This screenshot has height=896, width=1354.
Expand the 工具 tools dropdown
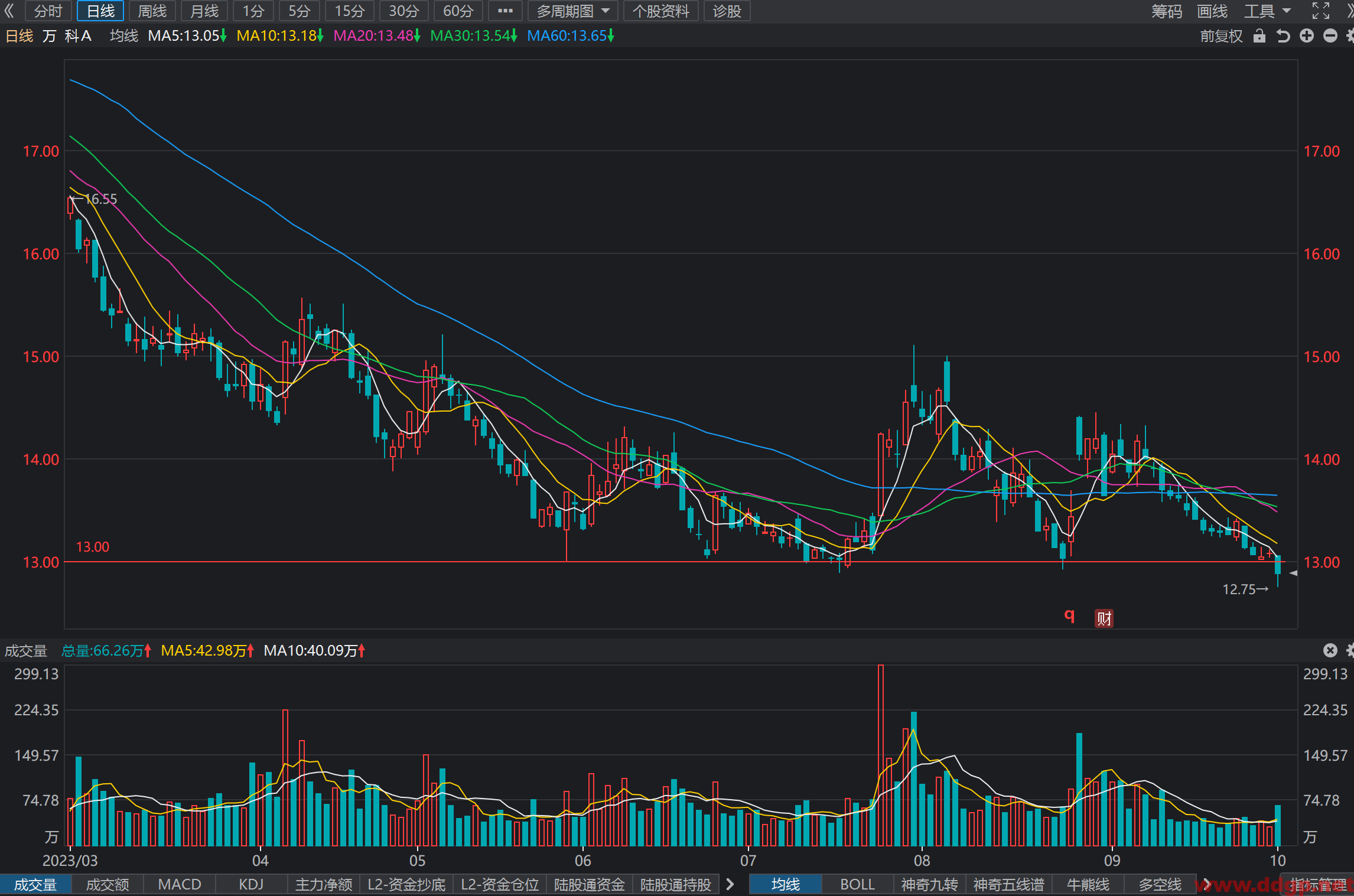point(1268,11)
